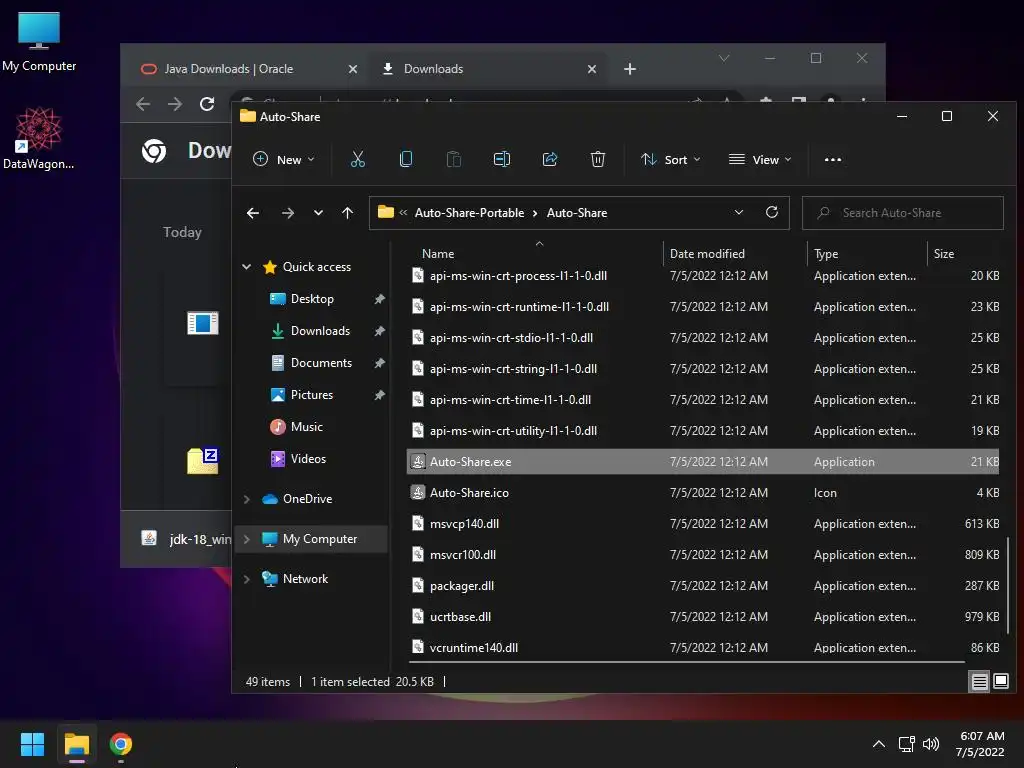Select msvcr100.dll in file list
This screenshot has width=1024, height=768.
(703, 555)
